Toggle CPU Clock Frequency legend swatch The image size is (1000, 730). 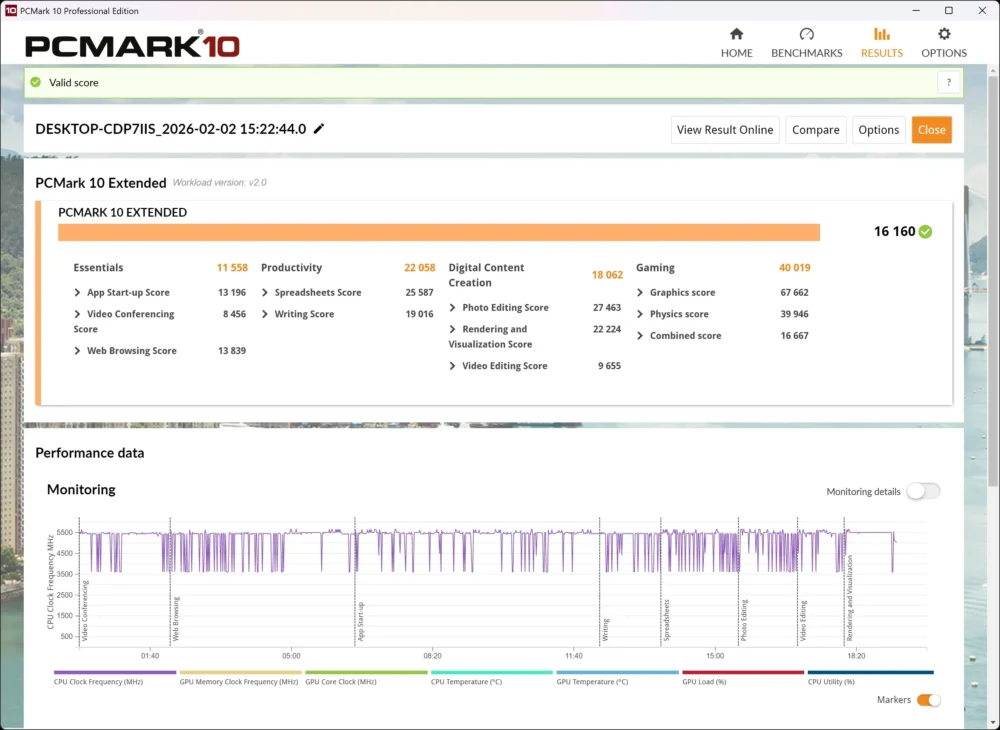(x=115, y=672)
